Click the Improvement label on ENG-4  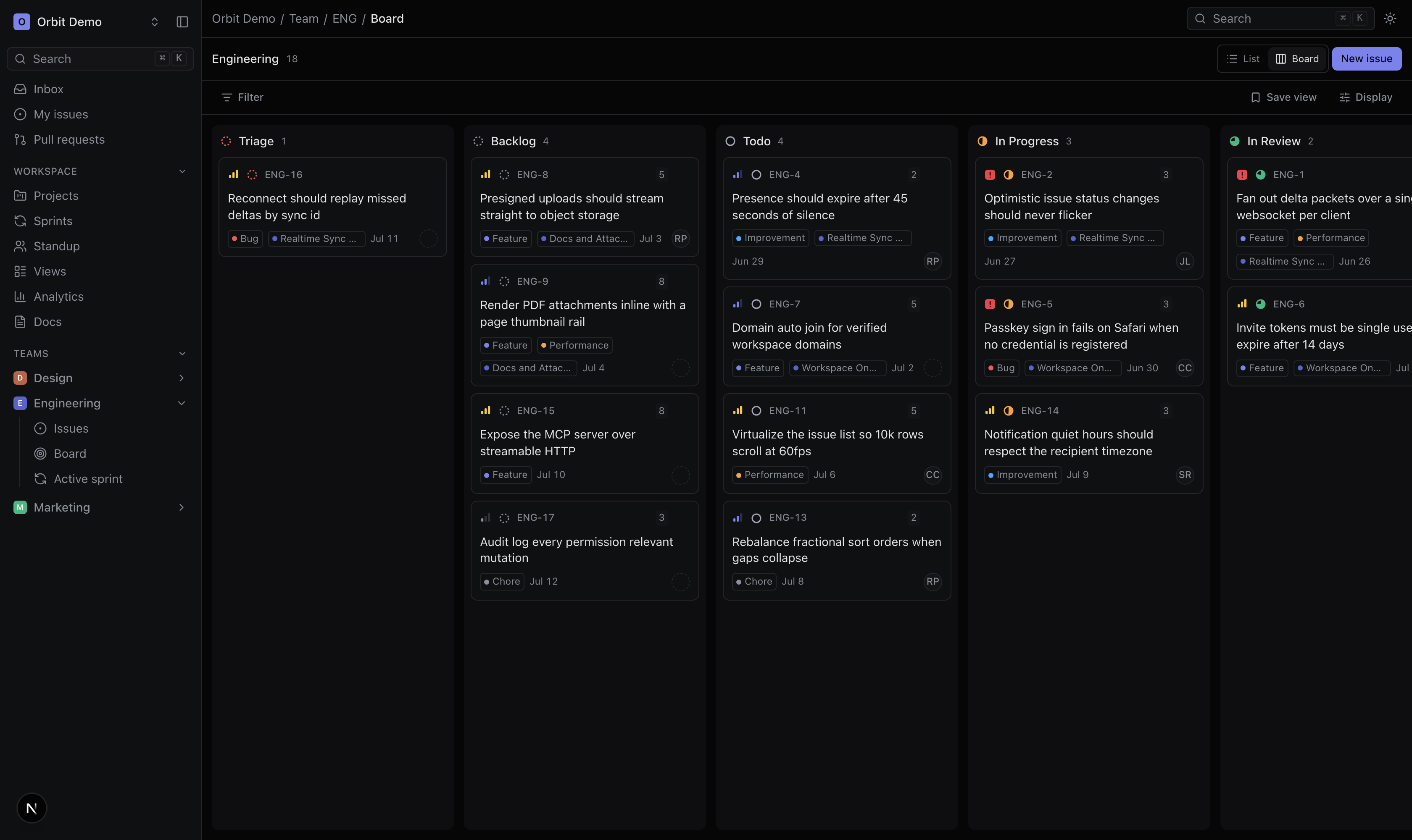click(x=770, y=238)
